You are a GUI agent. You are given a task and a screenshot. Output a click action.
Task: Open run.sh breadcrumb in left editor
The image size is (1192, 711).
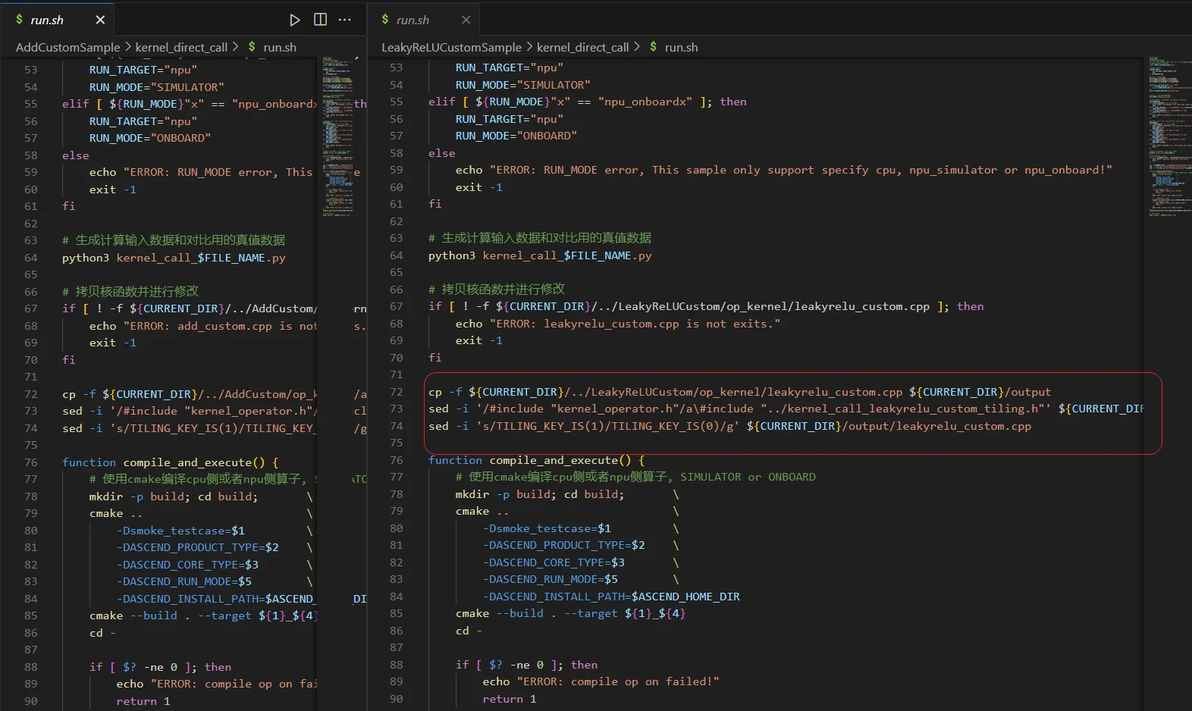[x=280, y=47]
